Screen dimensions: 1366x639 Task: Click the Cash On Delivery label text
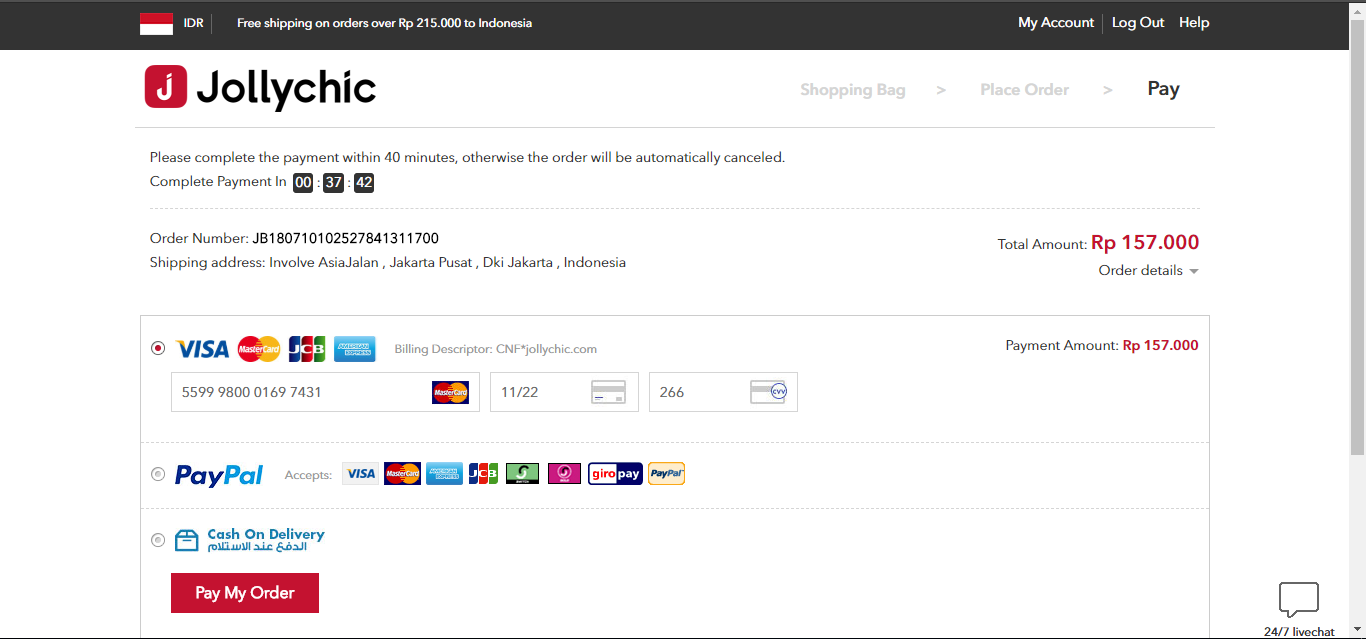[266, 540]
